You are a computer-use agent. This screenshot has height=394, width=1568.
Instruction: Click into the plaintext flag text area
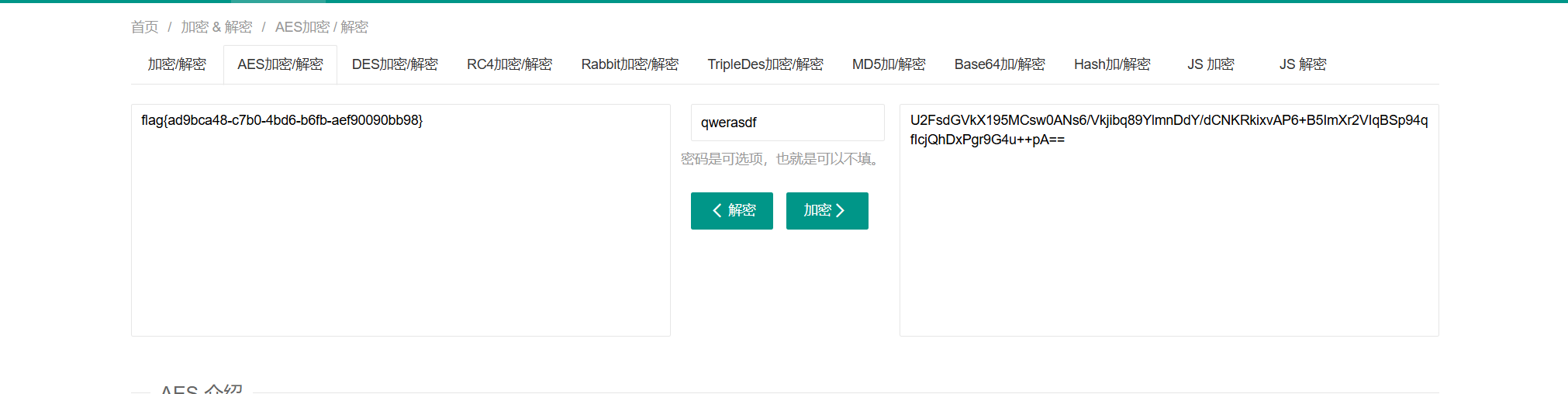(x=400, y=220)
